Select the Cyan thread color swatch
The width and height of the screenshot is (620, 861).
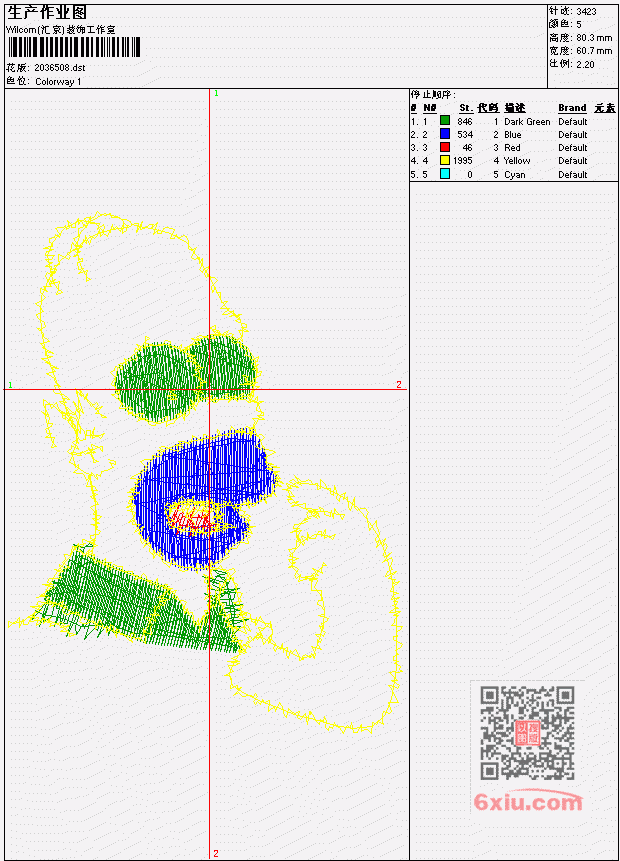point(445,174)
